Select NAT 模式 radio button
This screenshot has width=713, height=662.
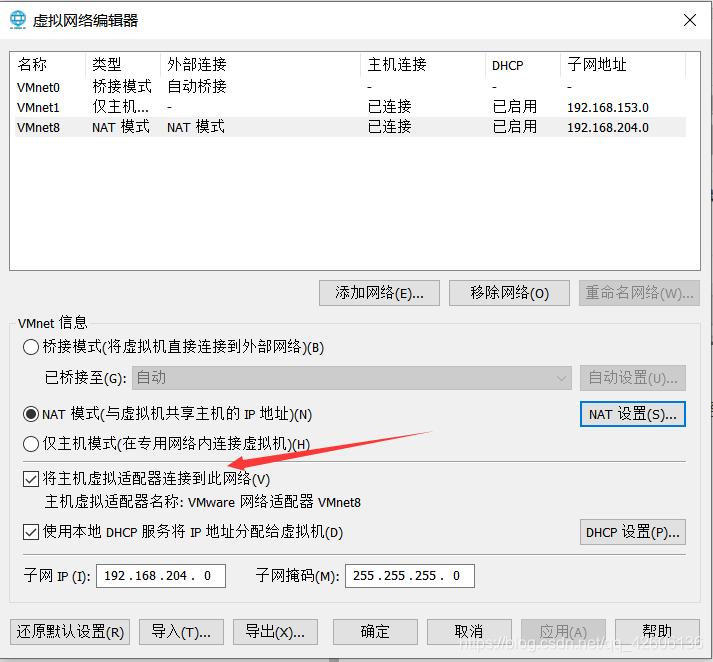coord(31,414)
